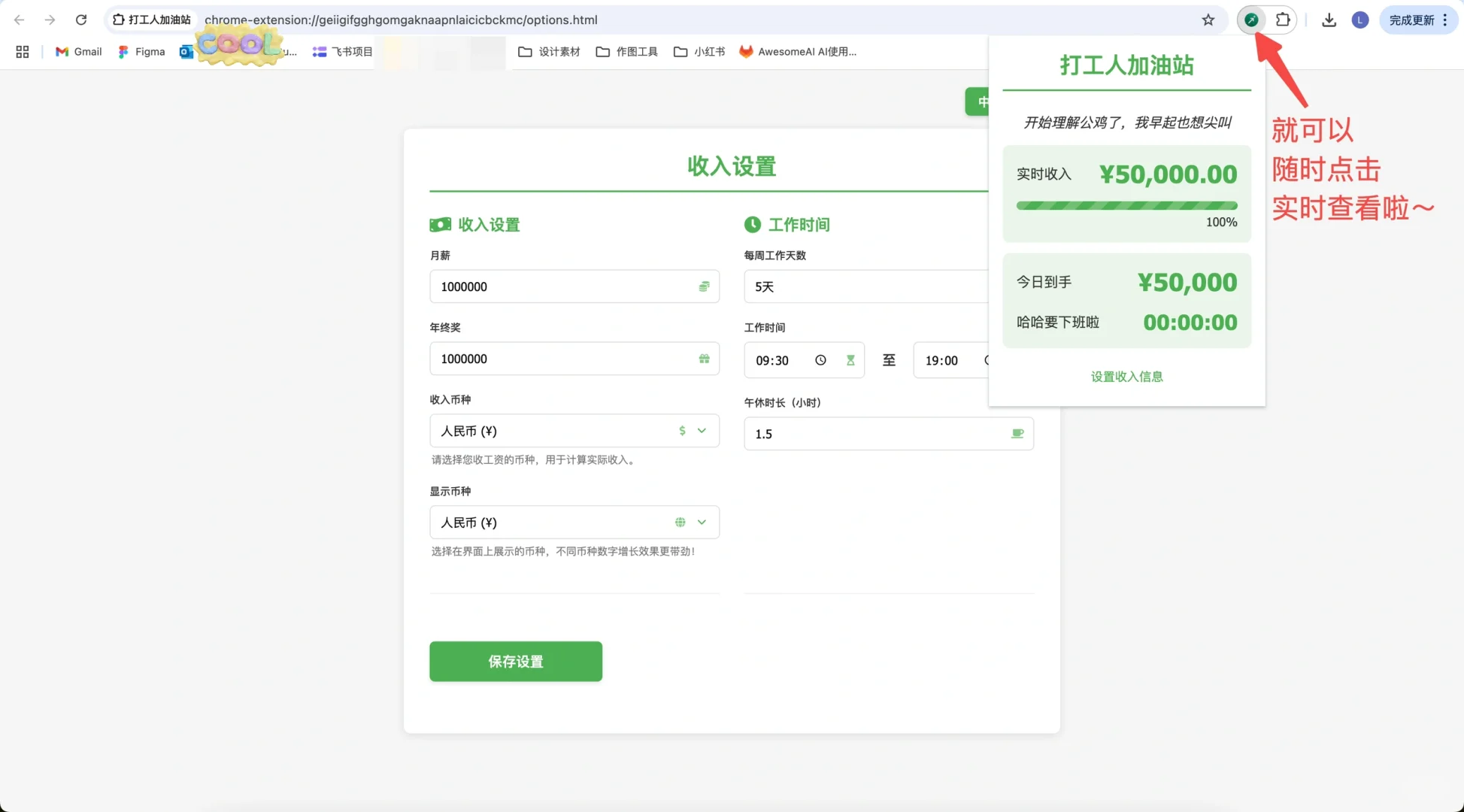Open the Extensions puzzle piece icon
Image resolution: width=1464 pixels, height=812 pixels.
click(1284, 20)
